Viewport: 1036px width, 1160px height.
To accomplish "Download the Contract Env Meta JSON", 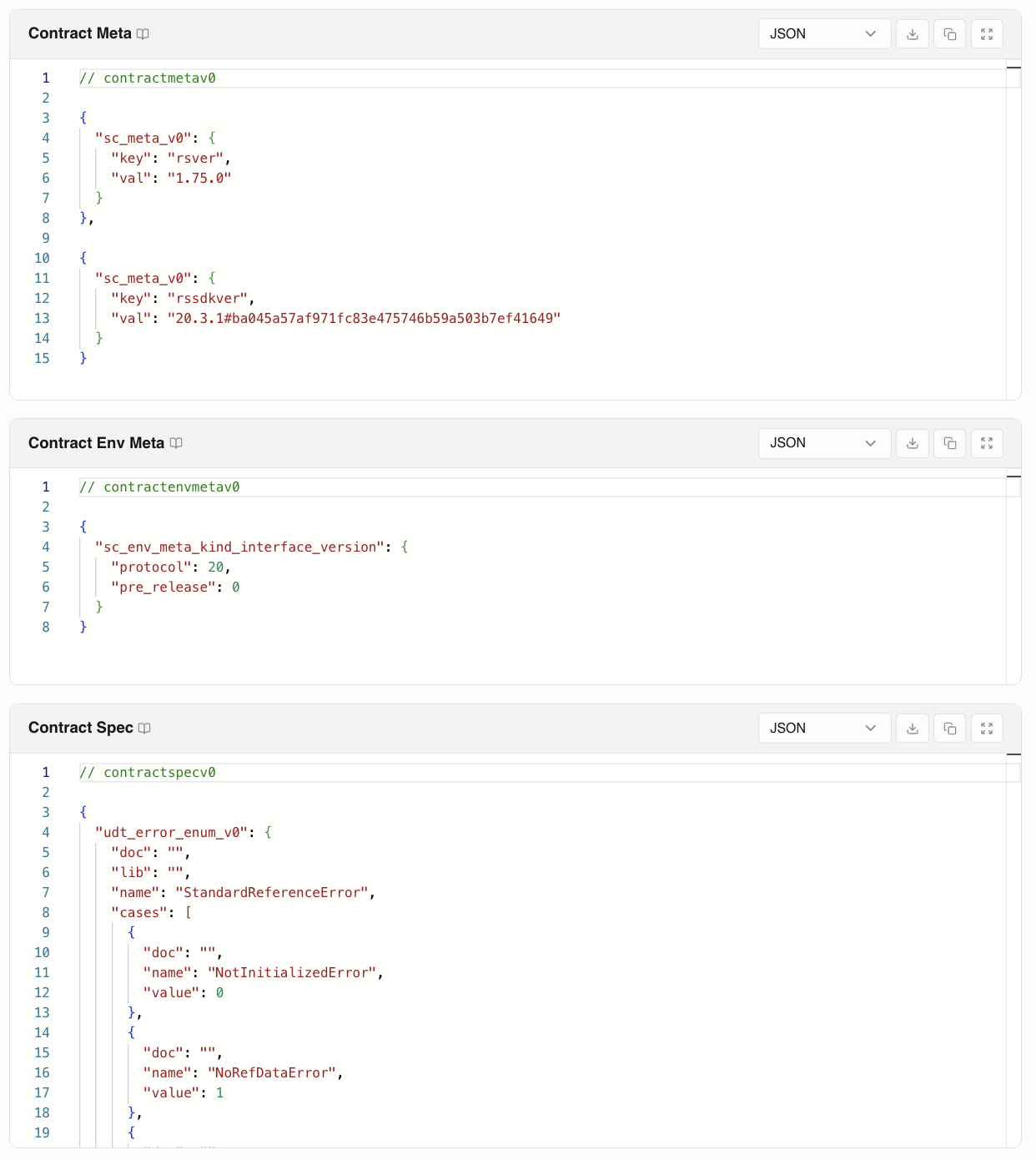I will point(913,443).
